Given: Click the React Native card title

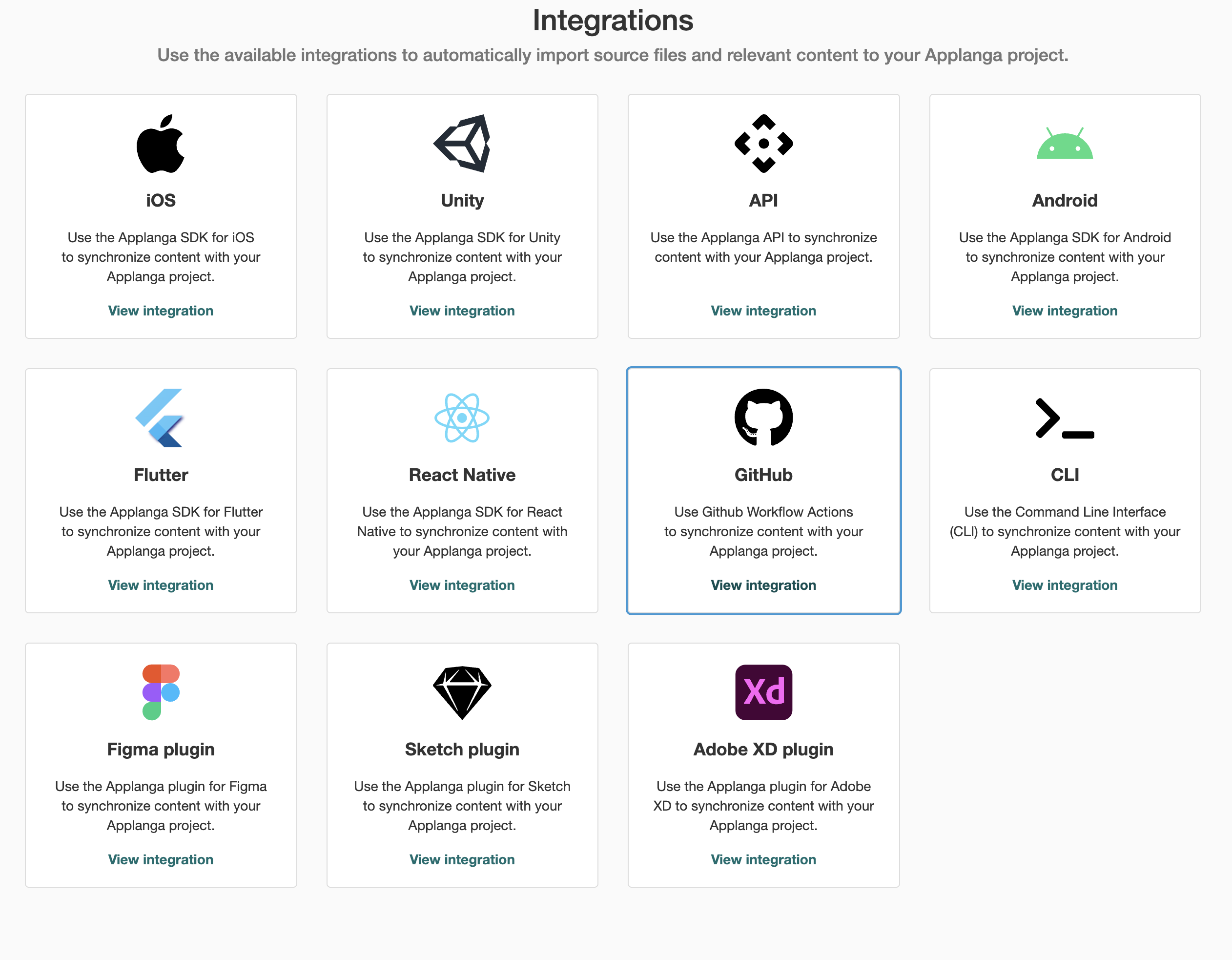Looking at the screenshot, I should (x=462, y=475).
